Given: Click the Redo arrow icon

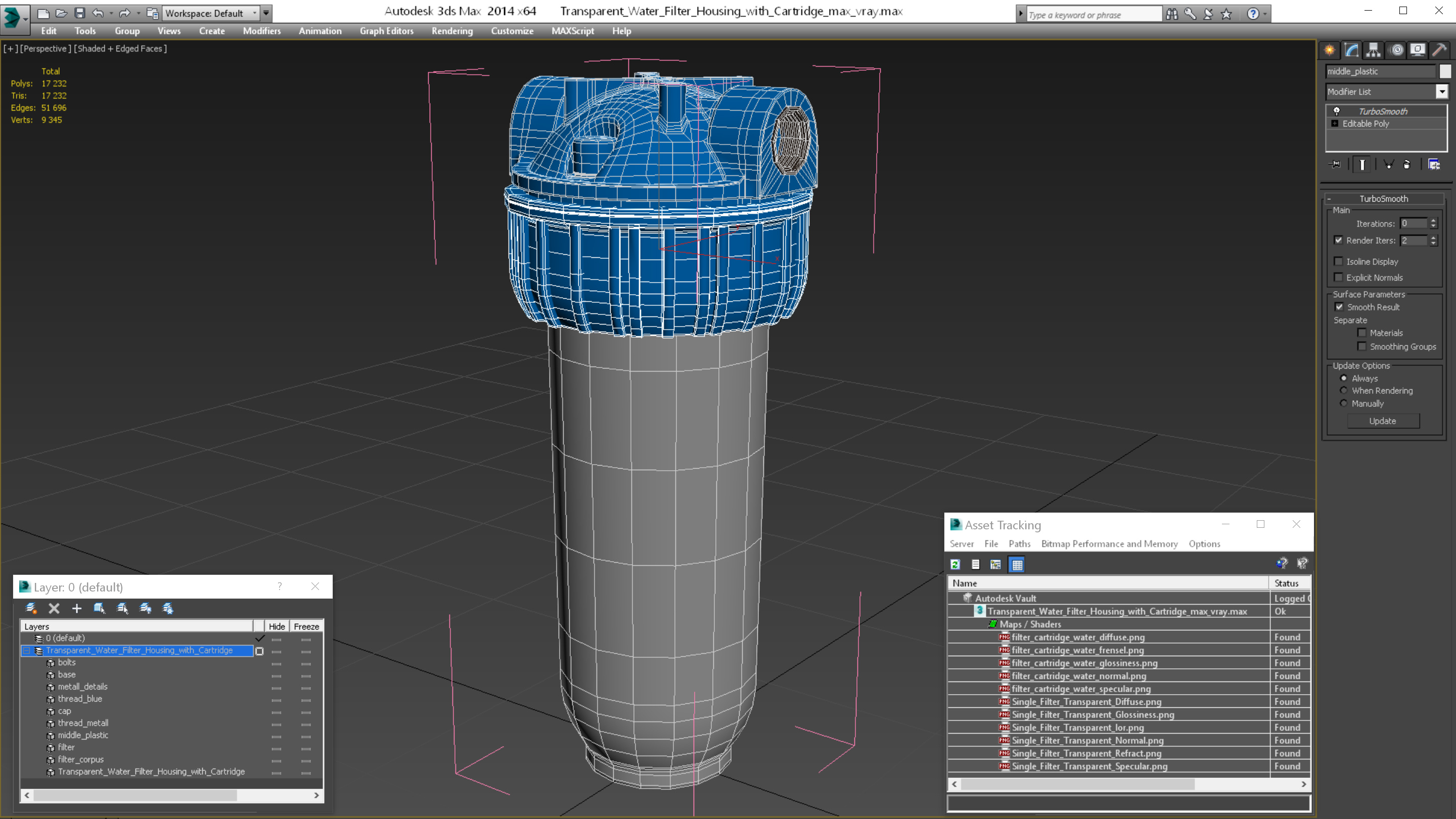Looking at the screenshot, I should pos(125,13).
